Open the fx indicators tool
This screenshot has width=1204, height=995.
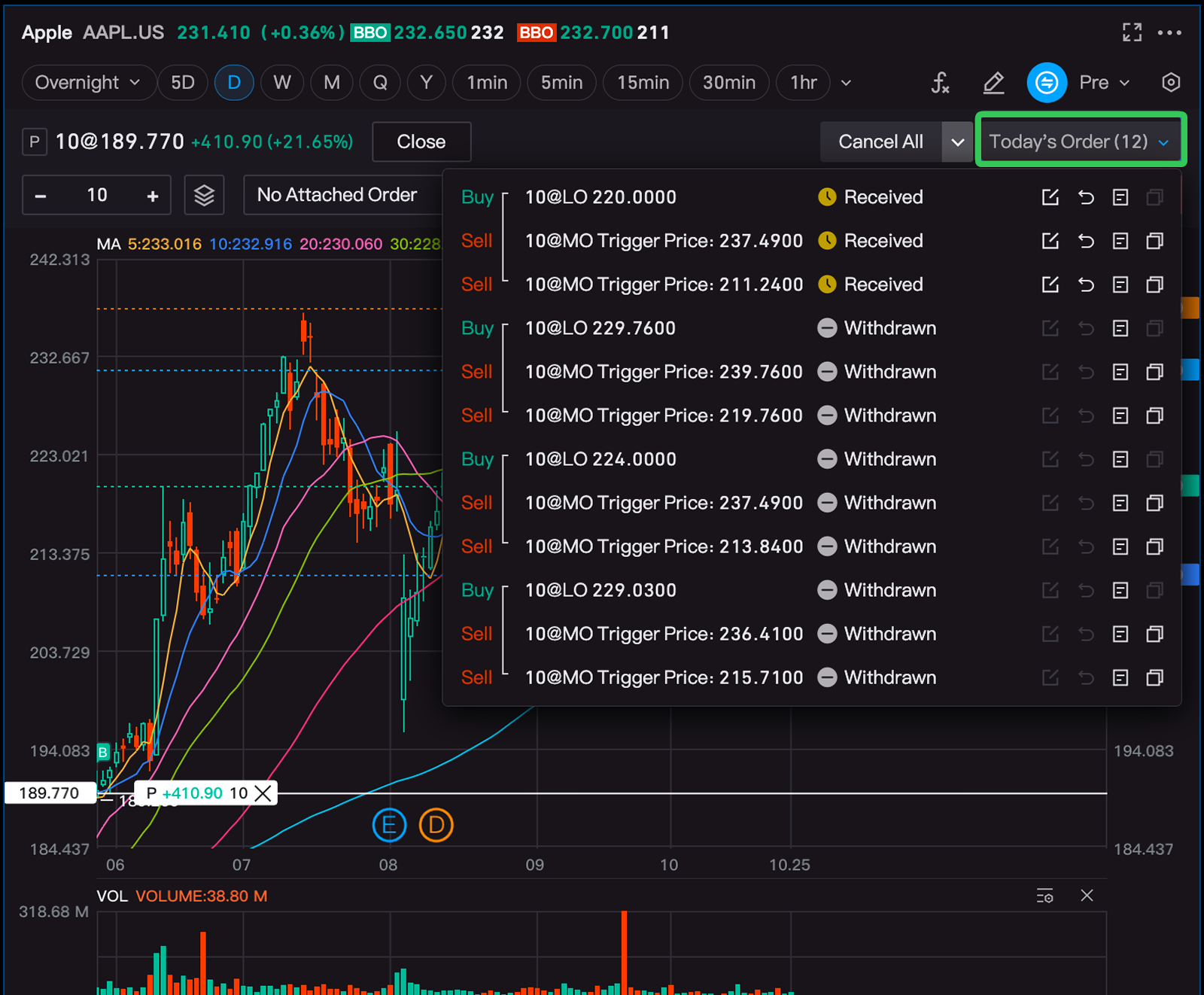coord(940,83)
